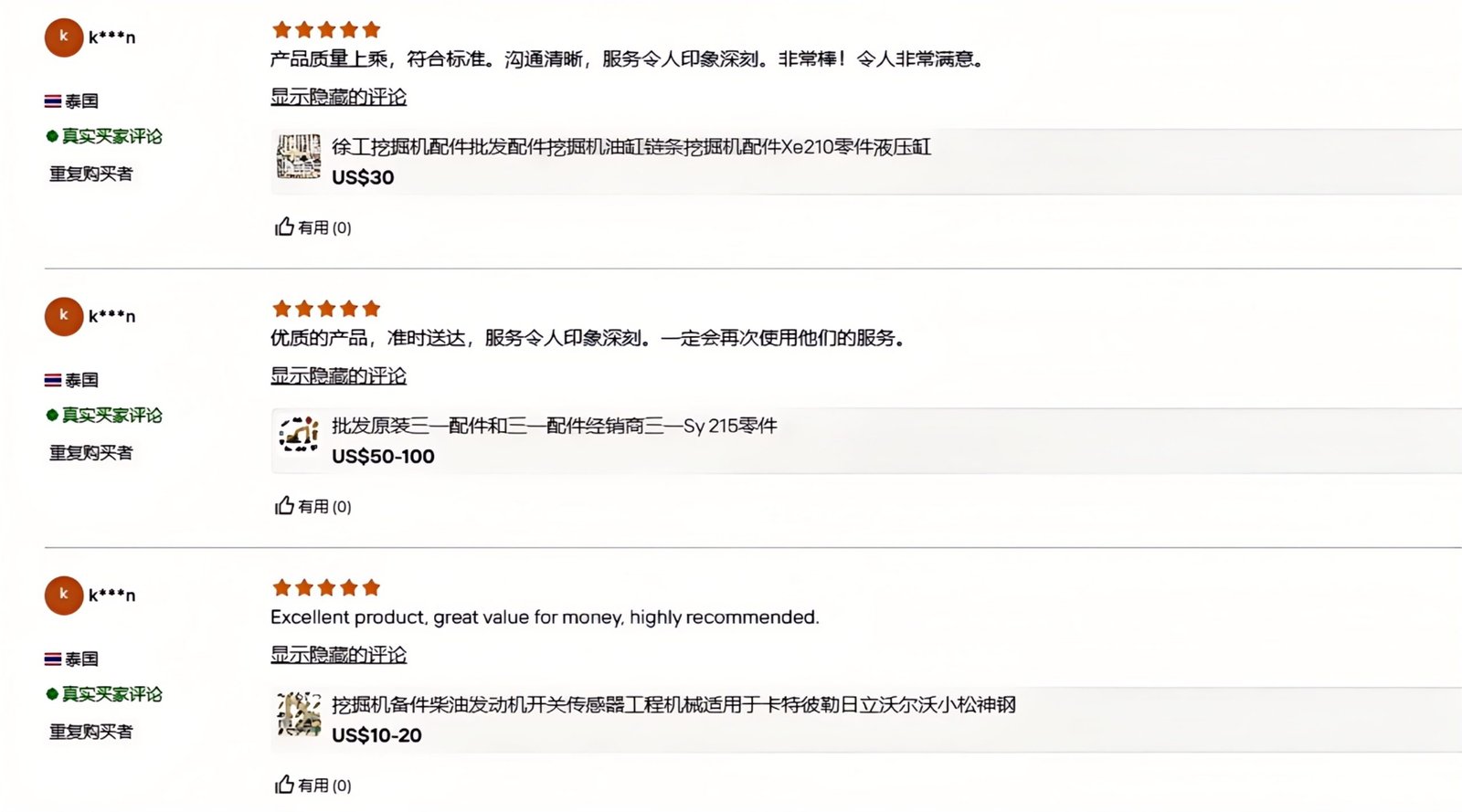This screenshot has width=1462, height=812.
Task: Show hidden comment under English review
Action: [338, 654]
